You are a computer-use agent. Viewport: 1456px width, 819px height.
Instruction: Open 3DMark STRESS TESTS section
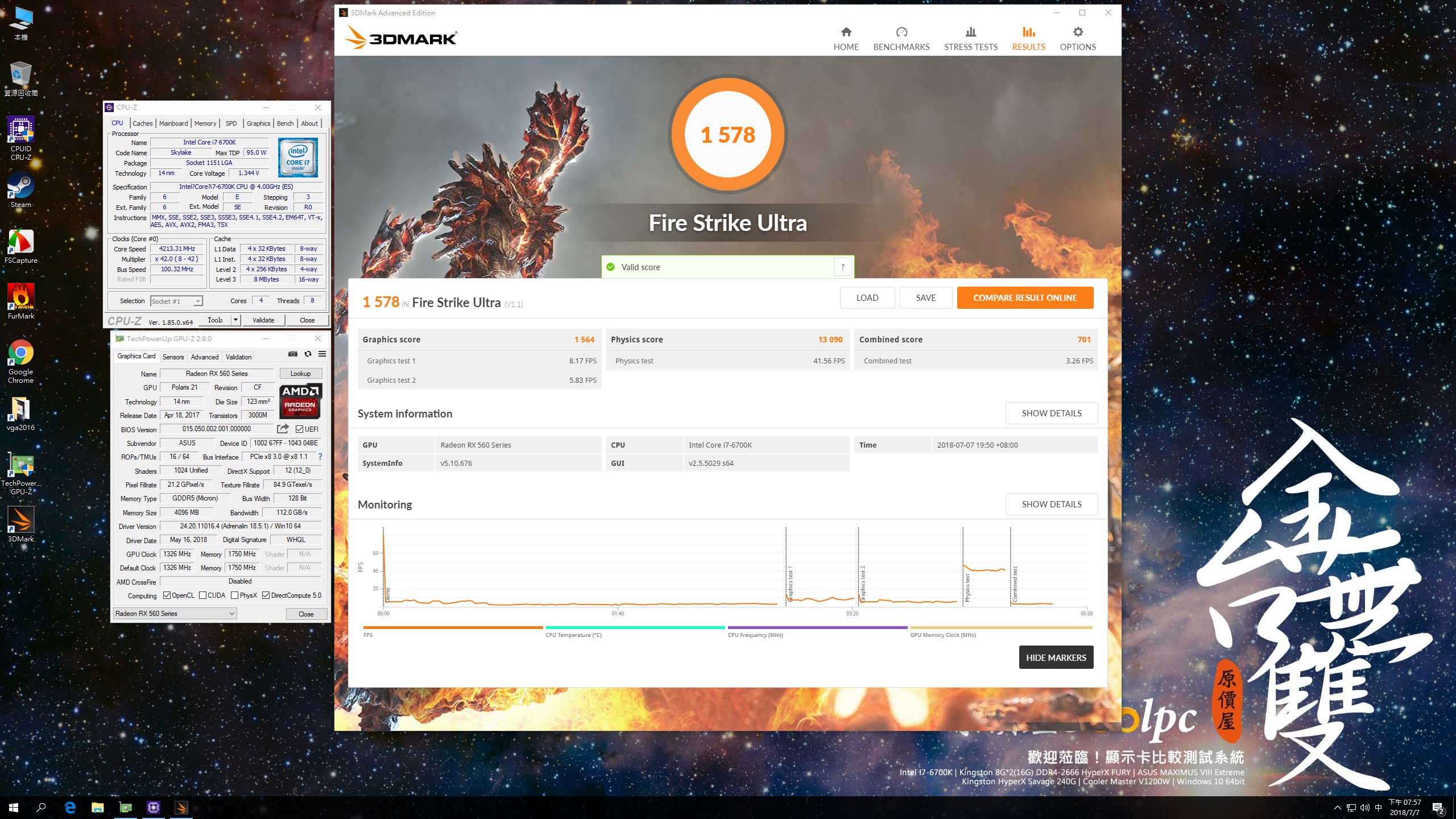(970, 39)
